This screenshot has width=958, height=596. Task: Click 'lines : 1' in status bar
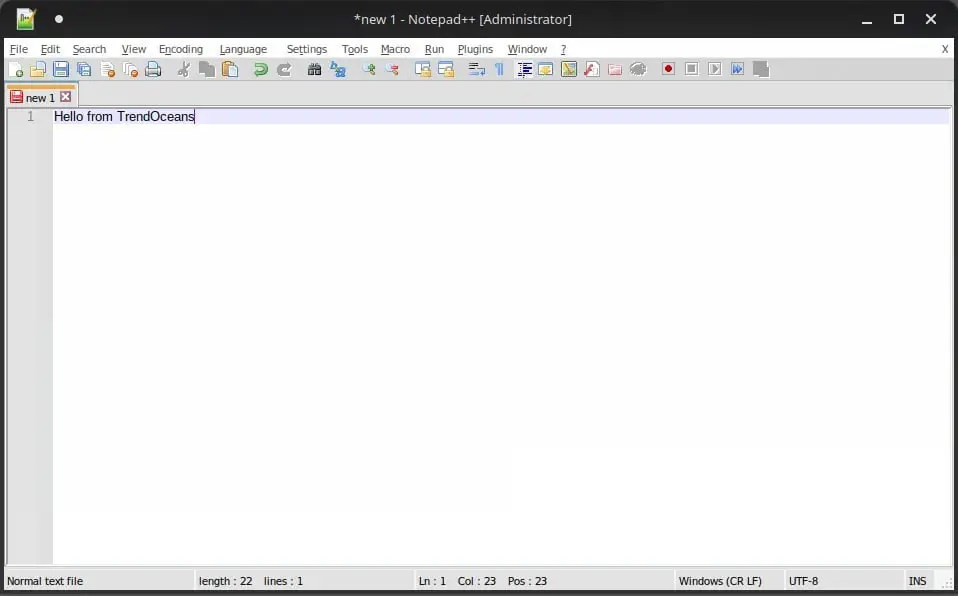click(283, 581)
